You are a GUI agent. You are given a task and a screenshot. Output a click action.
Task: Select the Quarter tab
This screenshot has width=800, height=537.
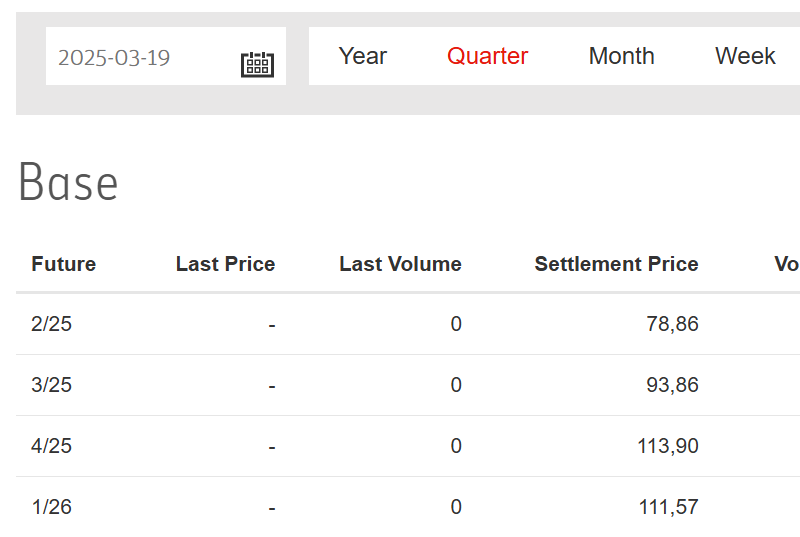[487, 56]
